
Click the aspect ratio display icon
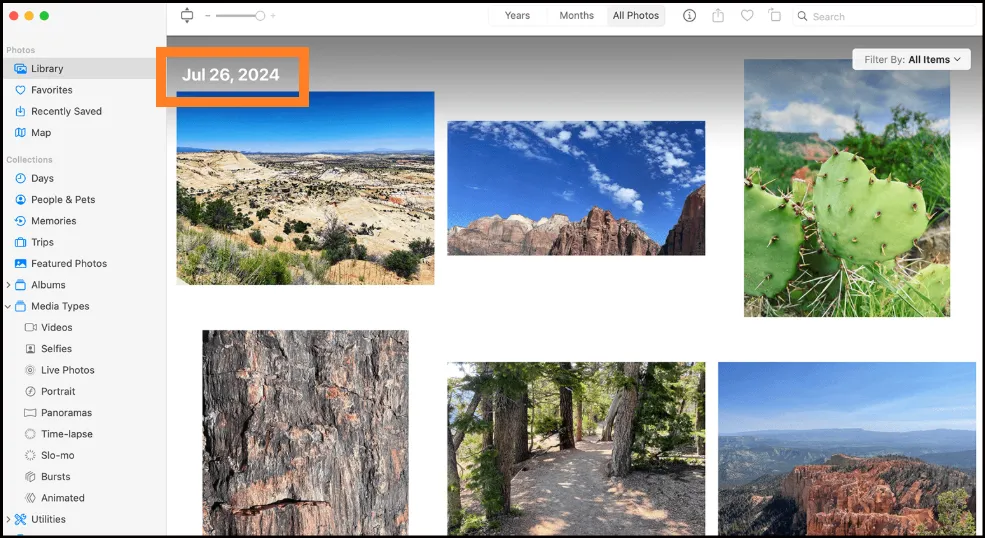[187, 16]
